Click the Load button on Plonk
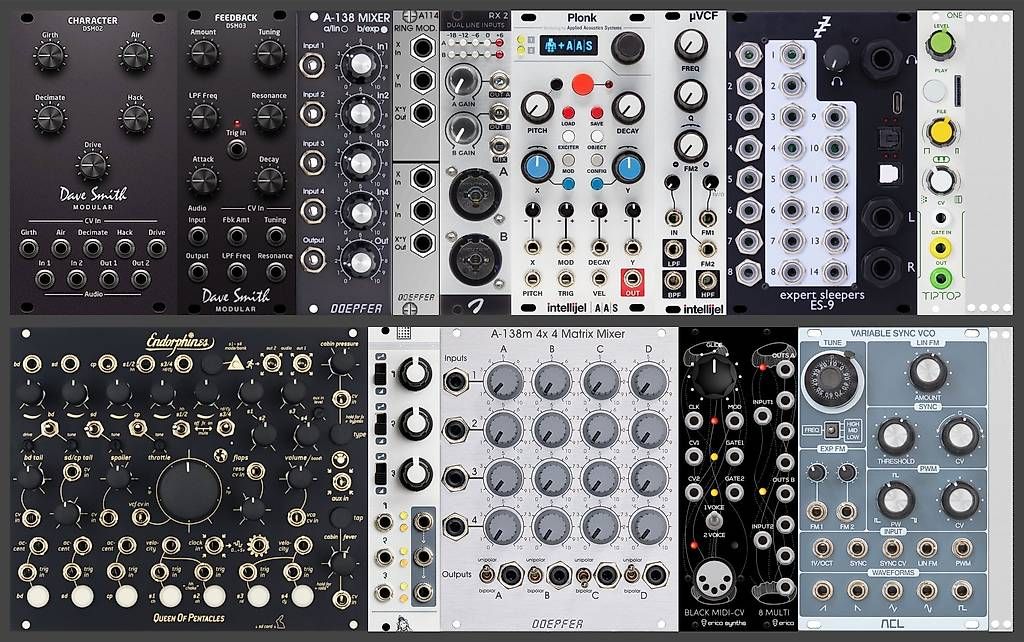The height and width of the screenshot is (642, 1024). 568,112
